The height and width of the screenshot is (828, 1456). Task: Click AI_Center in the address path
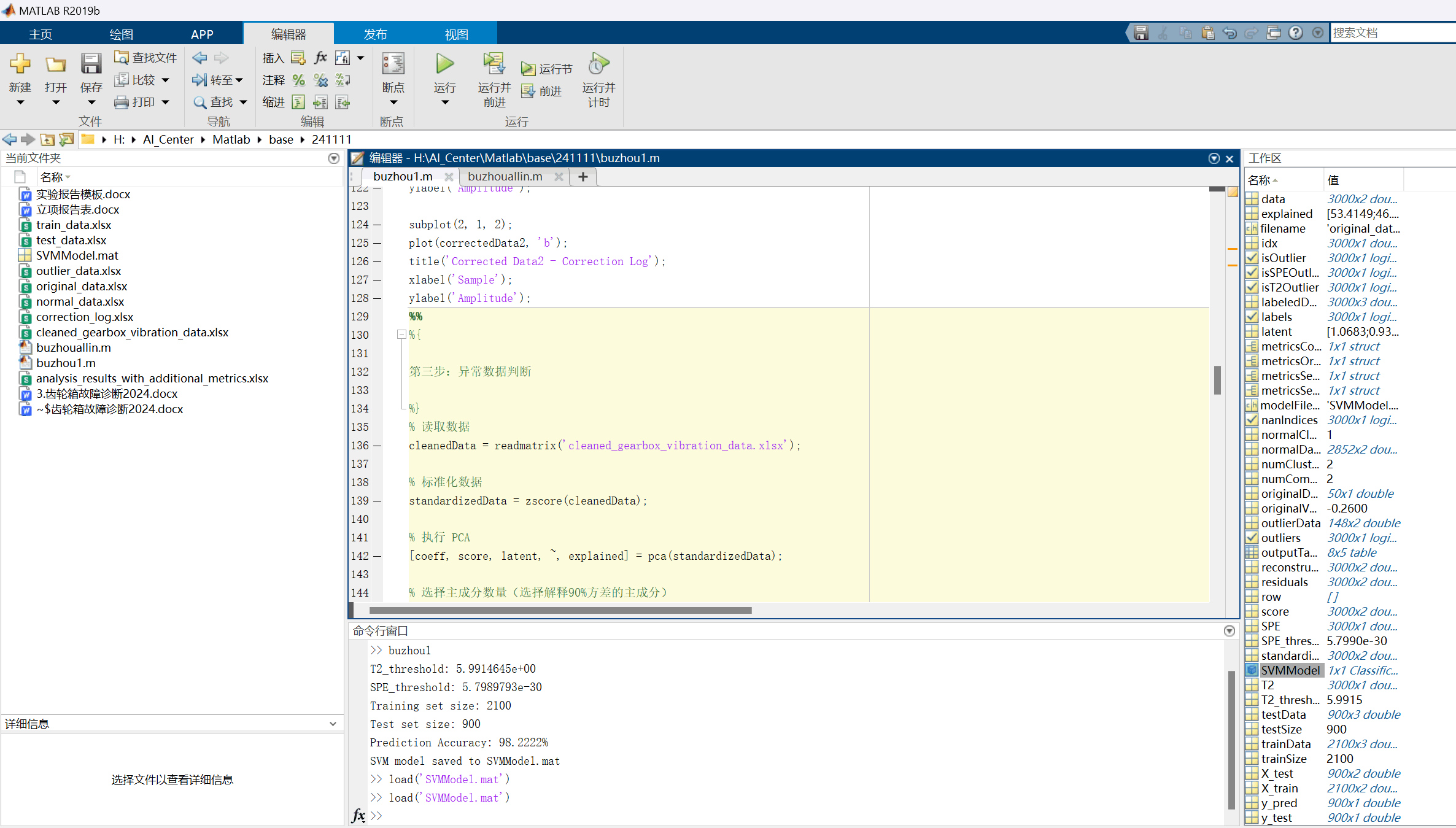[x=168, y=139]
